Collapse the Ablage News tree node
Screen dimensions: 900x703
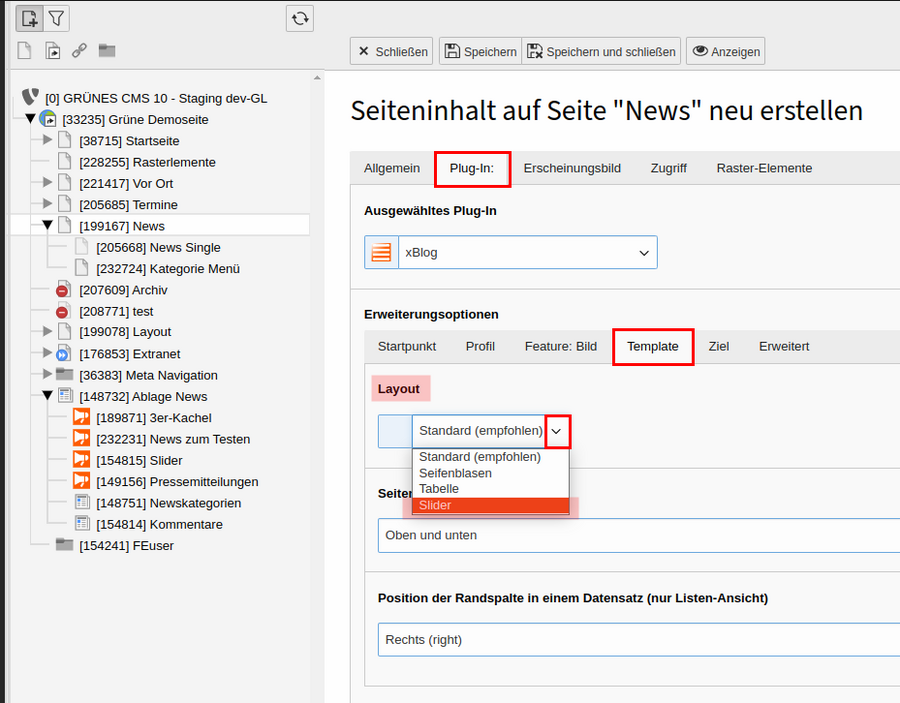pyautogui.click(x=48, y=395)
